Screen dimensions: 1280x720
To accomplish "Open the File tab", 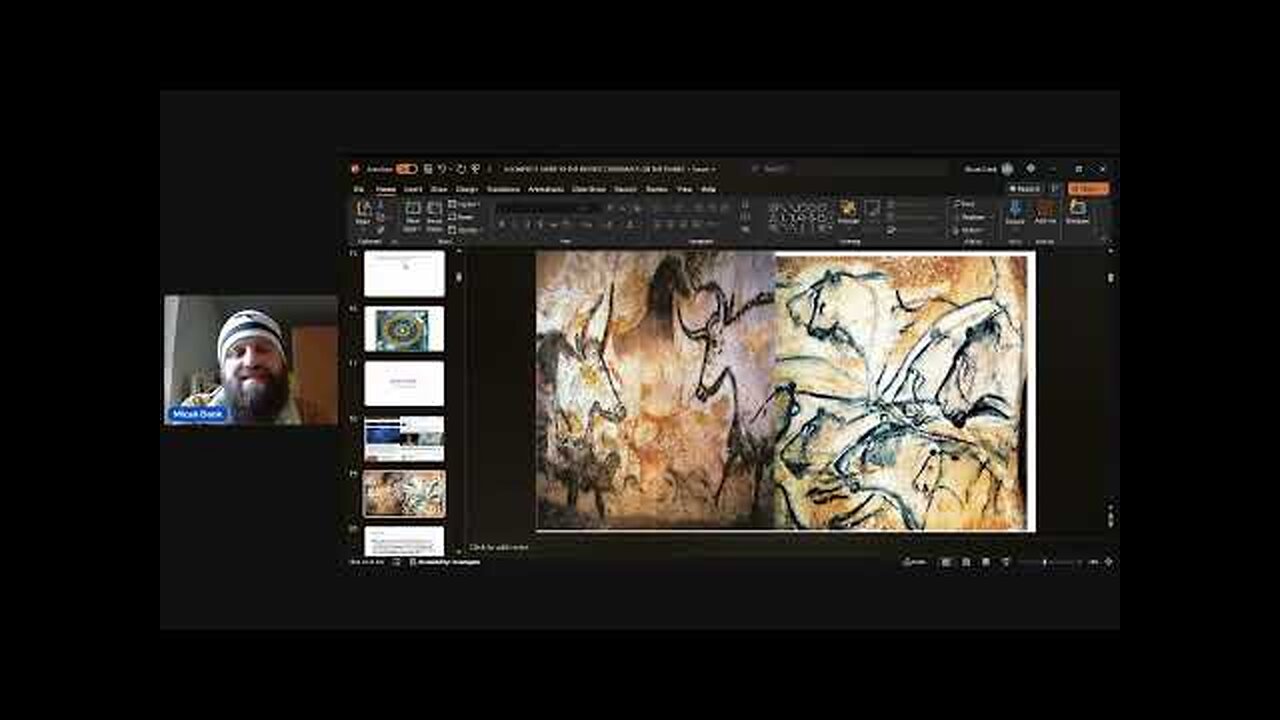I will (x=359, y=189).
